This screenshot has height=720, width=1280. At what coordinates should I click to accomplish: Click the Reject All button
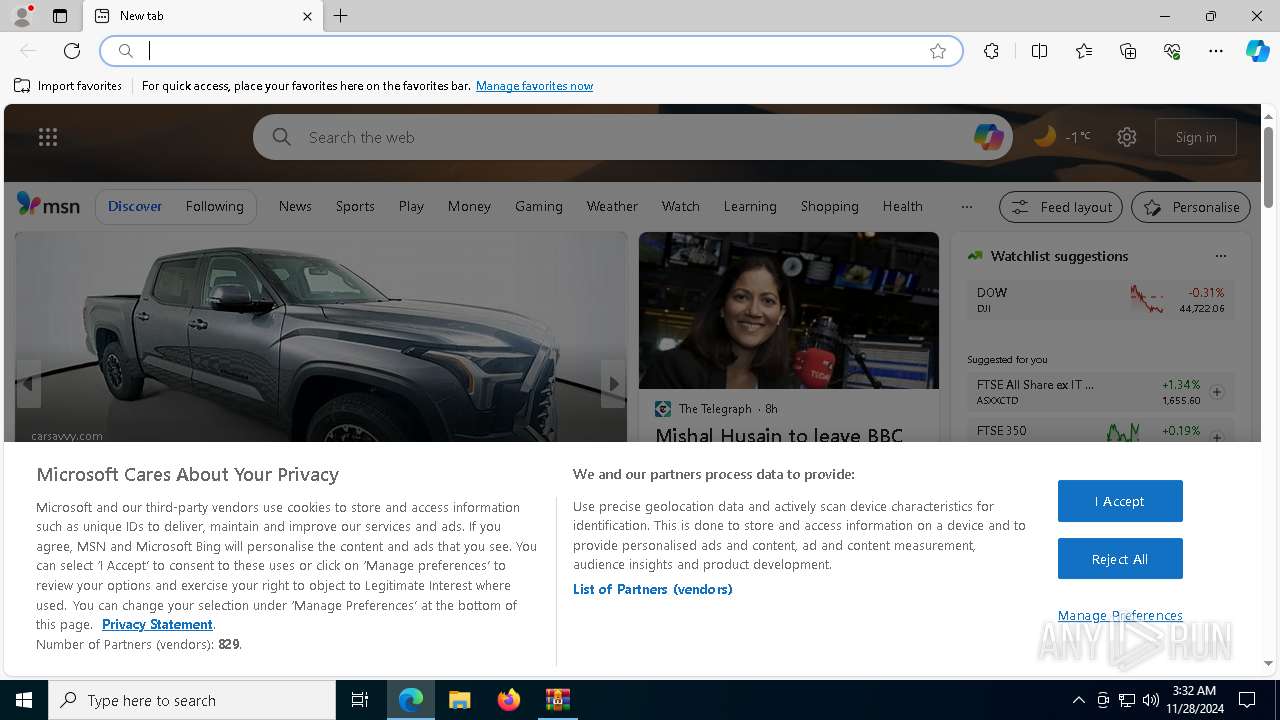click(1120, 559)
